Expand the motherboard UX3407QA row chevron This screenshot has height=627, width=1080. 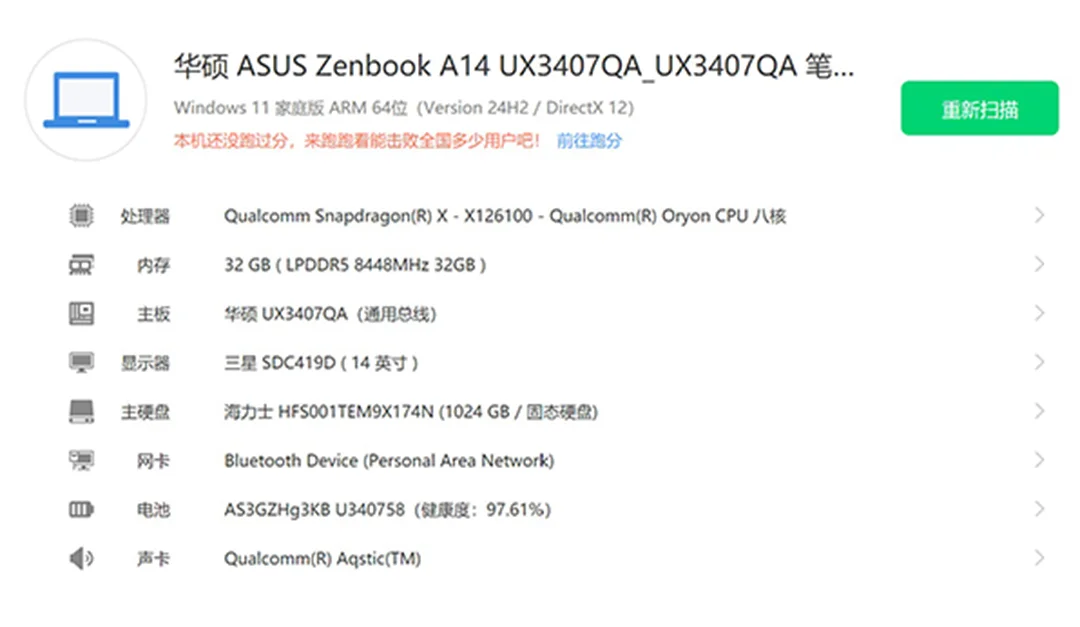pyautogui.click(x=1040, y=314)
